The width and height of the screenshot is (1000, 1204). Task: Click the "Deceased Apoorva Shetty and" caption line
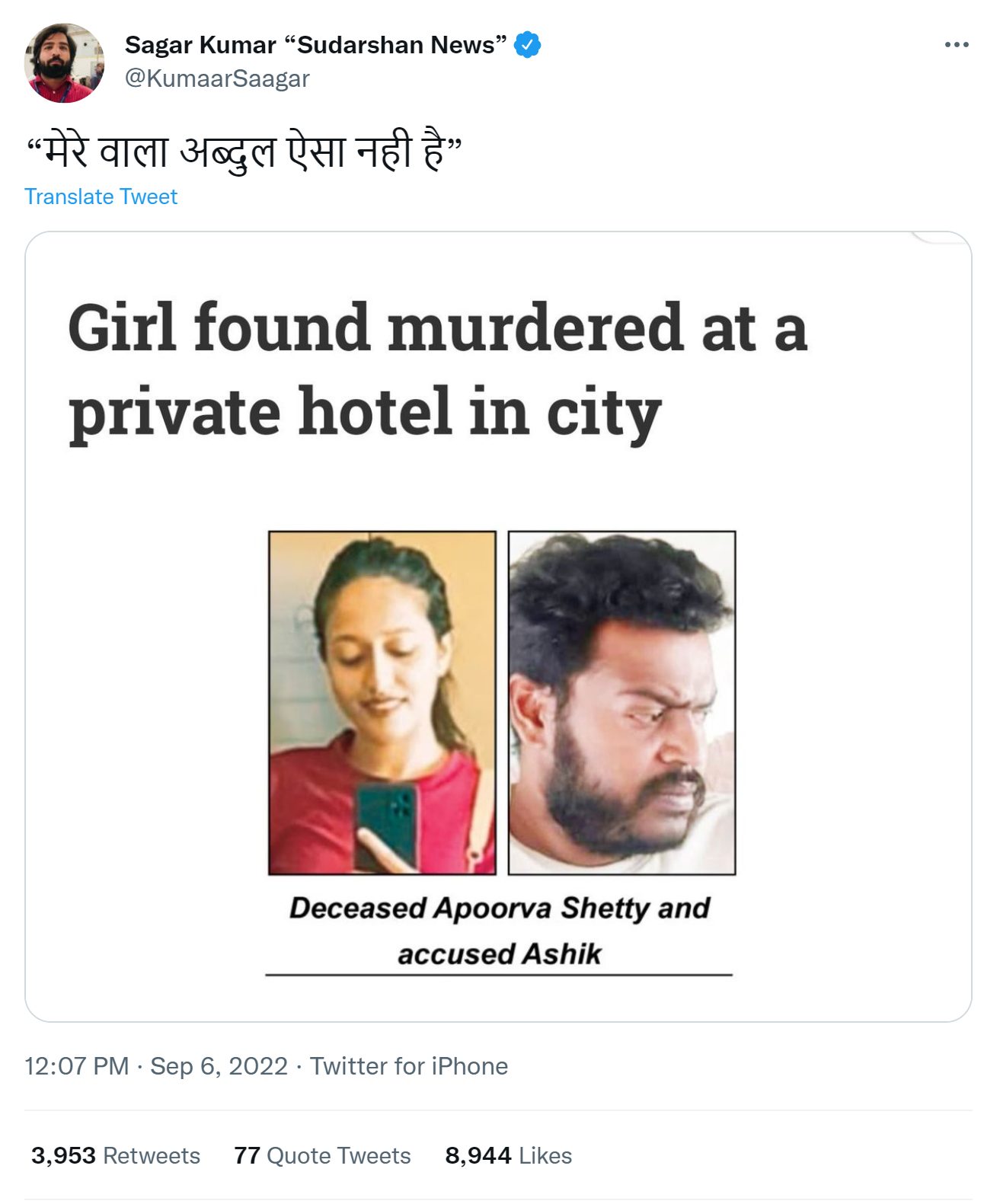coord(499,908)
